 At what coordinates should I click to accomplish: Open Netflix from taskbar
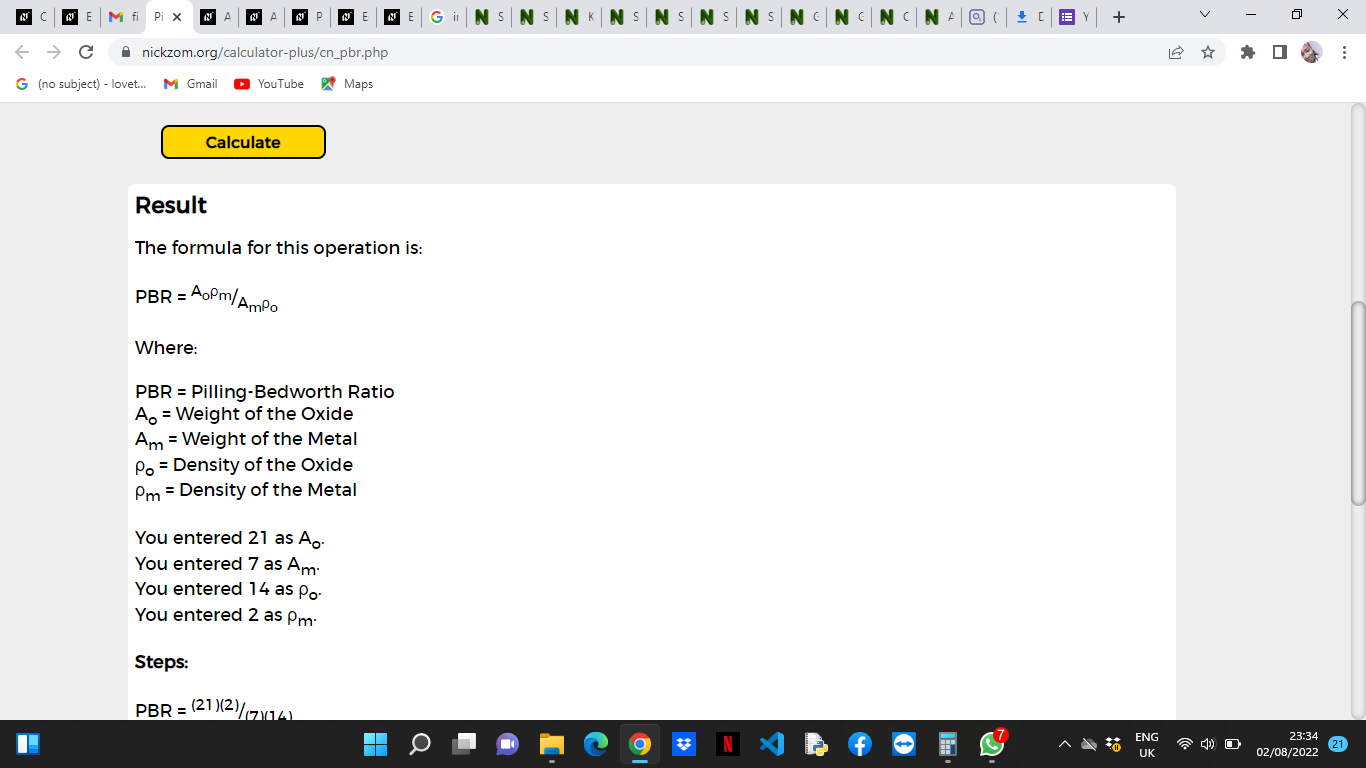click(728, 744)
